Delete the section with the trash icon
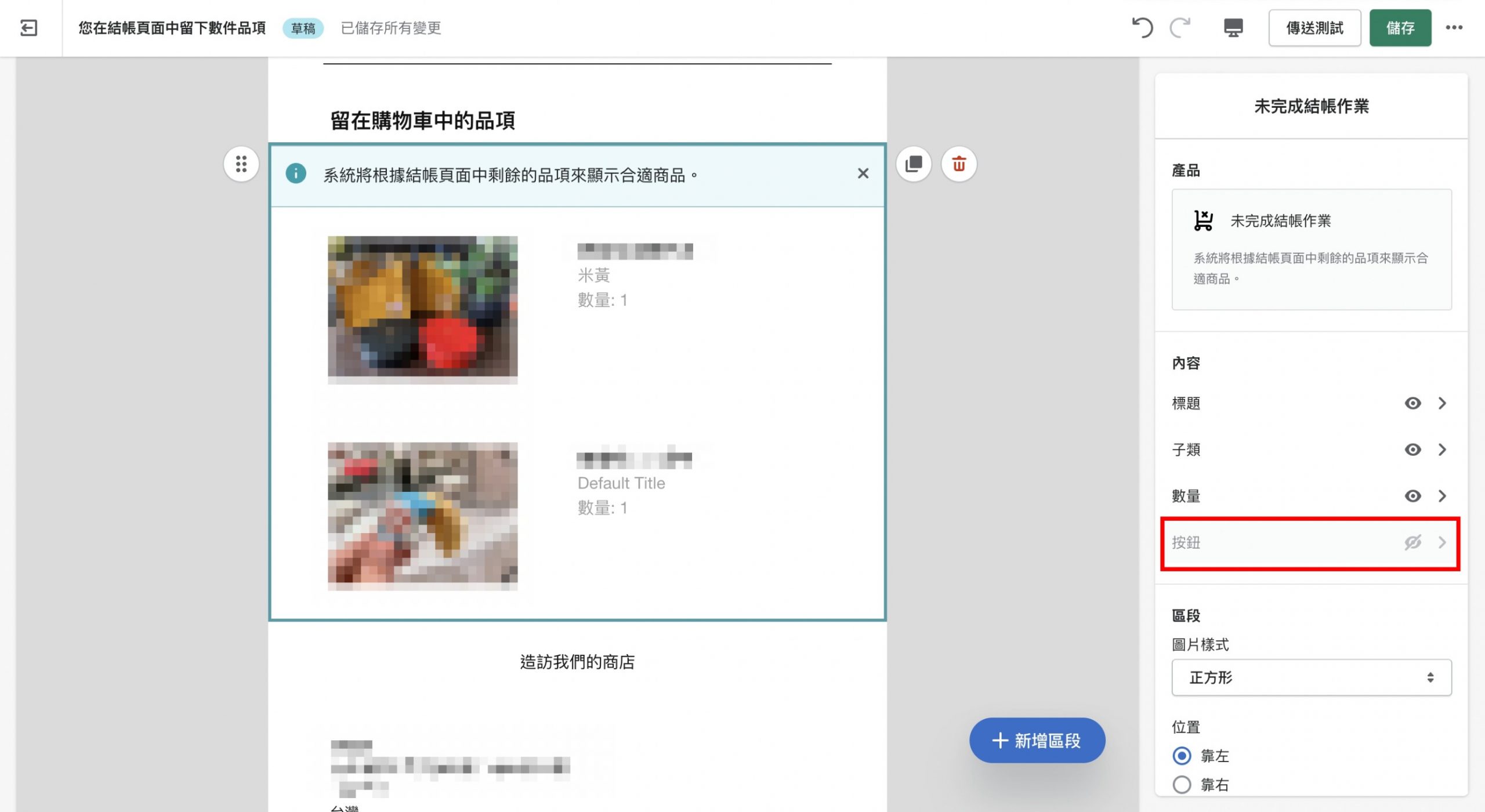The height and width of the screenshot is (812, 1485). pos(958,164)
